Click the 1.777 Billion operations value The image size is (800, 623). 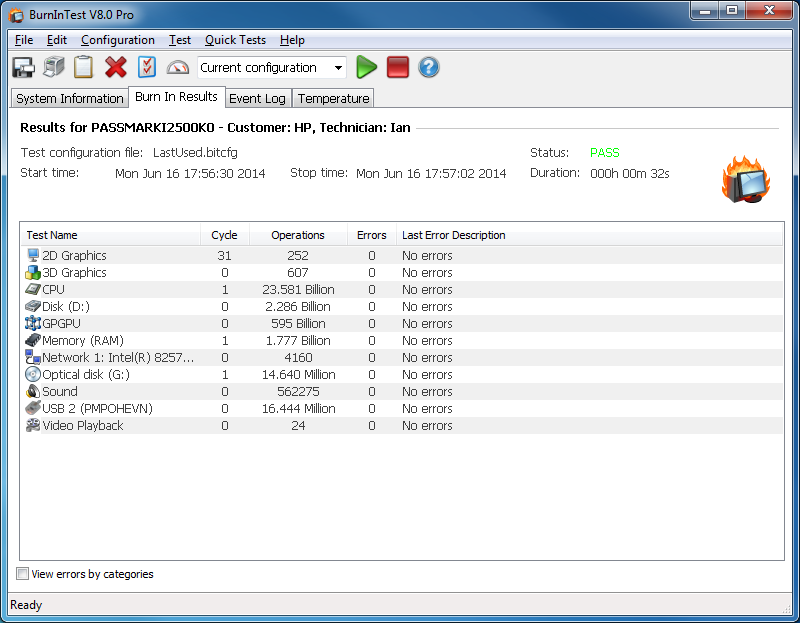click(298, 340)
